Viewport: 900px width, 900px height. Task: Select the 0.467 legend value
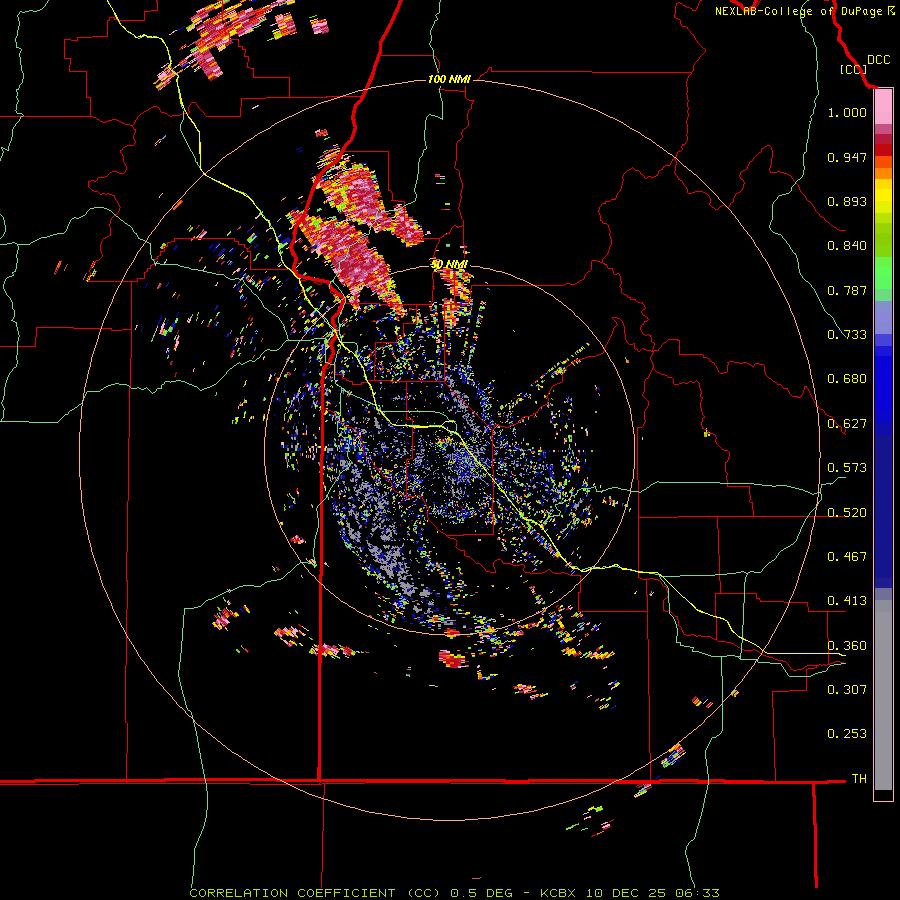[847, 557]
